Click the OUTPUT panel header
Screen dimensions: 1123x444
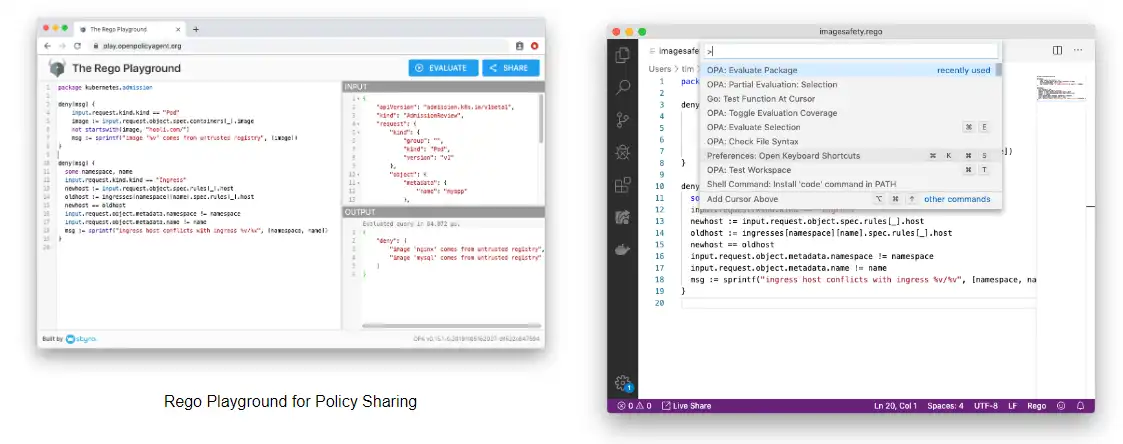(443, 213)
